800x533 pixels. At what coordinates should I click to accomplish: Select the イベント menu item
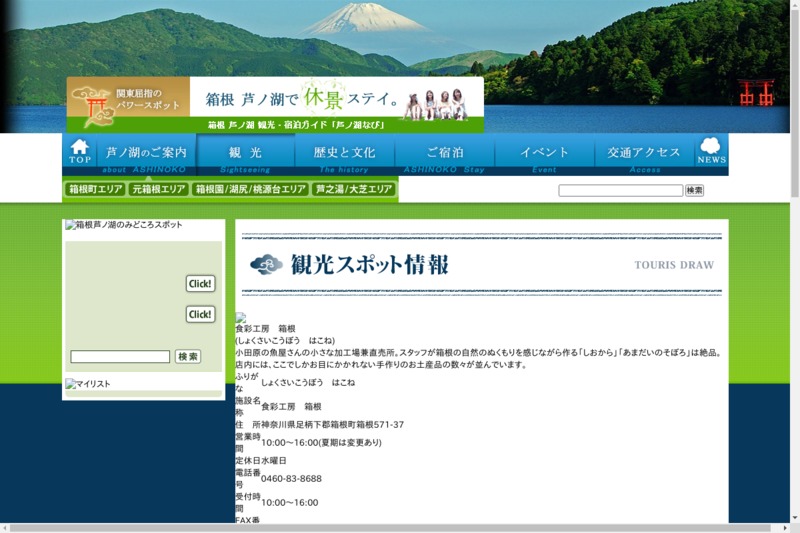coord(544,154)
